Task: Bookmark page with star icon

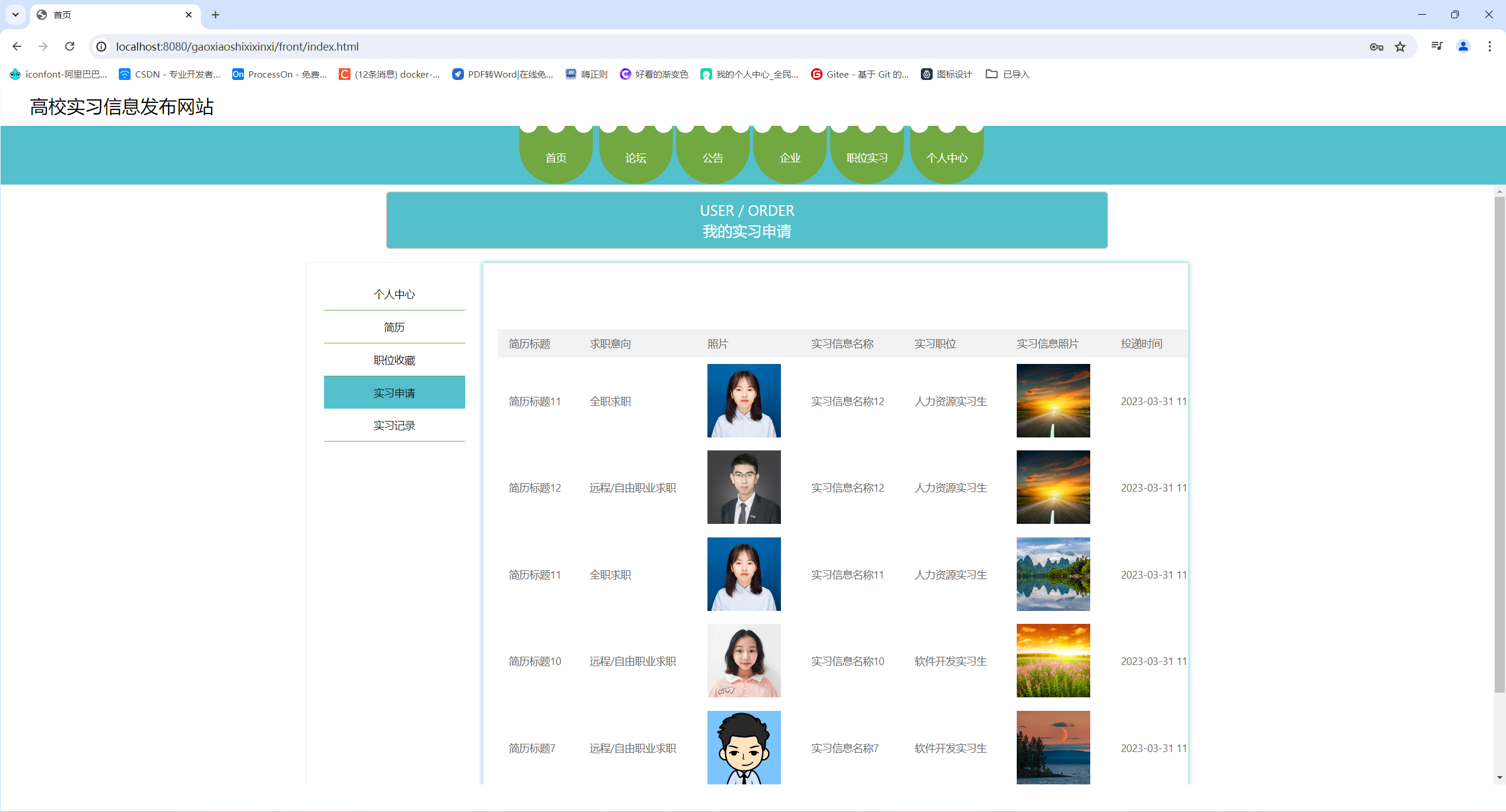Action: pos(1400,46)
